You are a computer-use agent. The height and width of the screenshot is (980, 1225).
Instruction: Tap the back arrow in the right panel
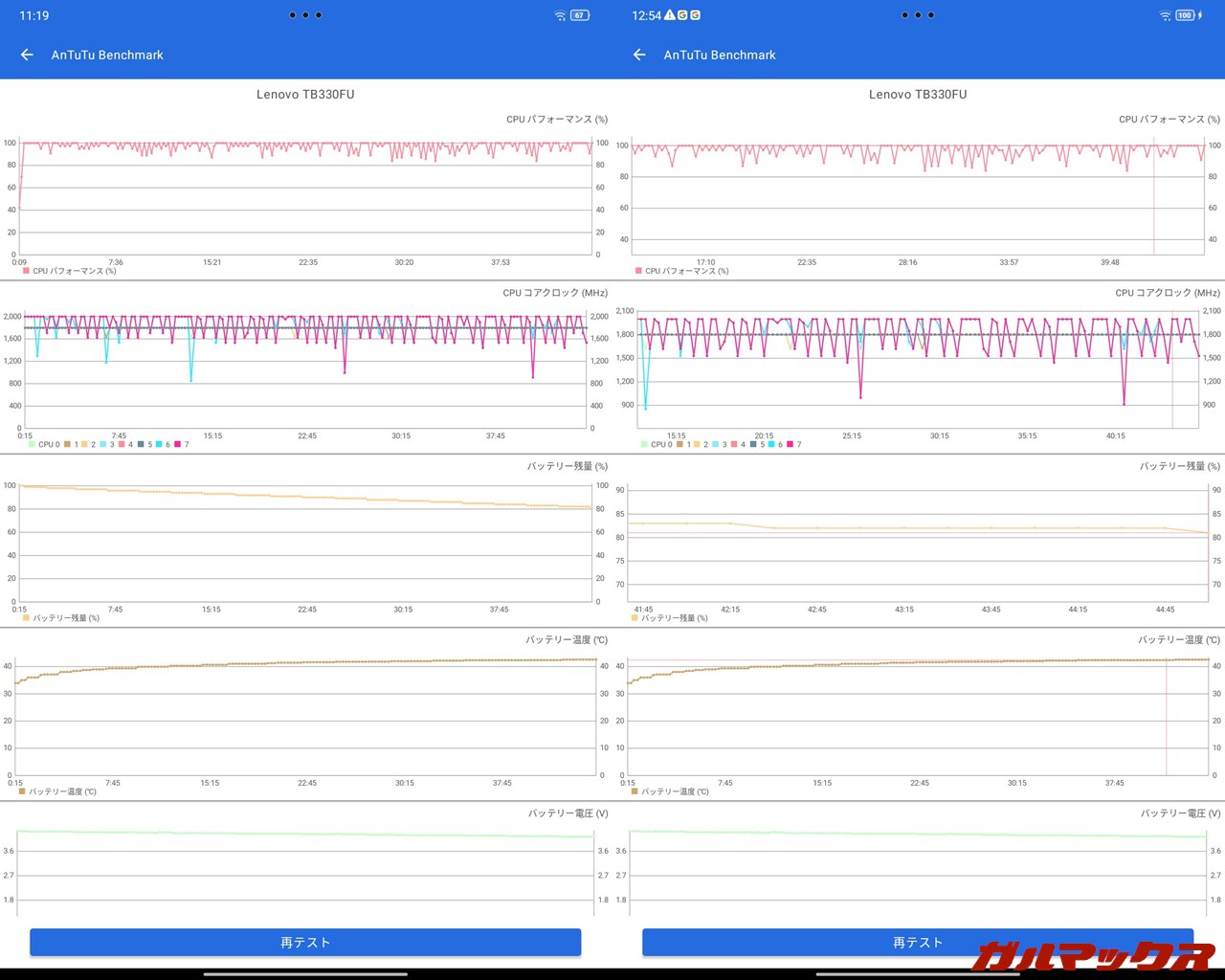[639, 55]
